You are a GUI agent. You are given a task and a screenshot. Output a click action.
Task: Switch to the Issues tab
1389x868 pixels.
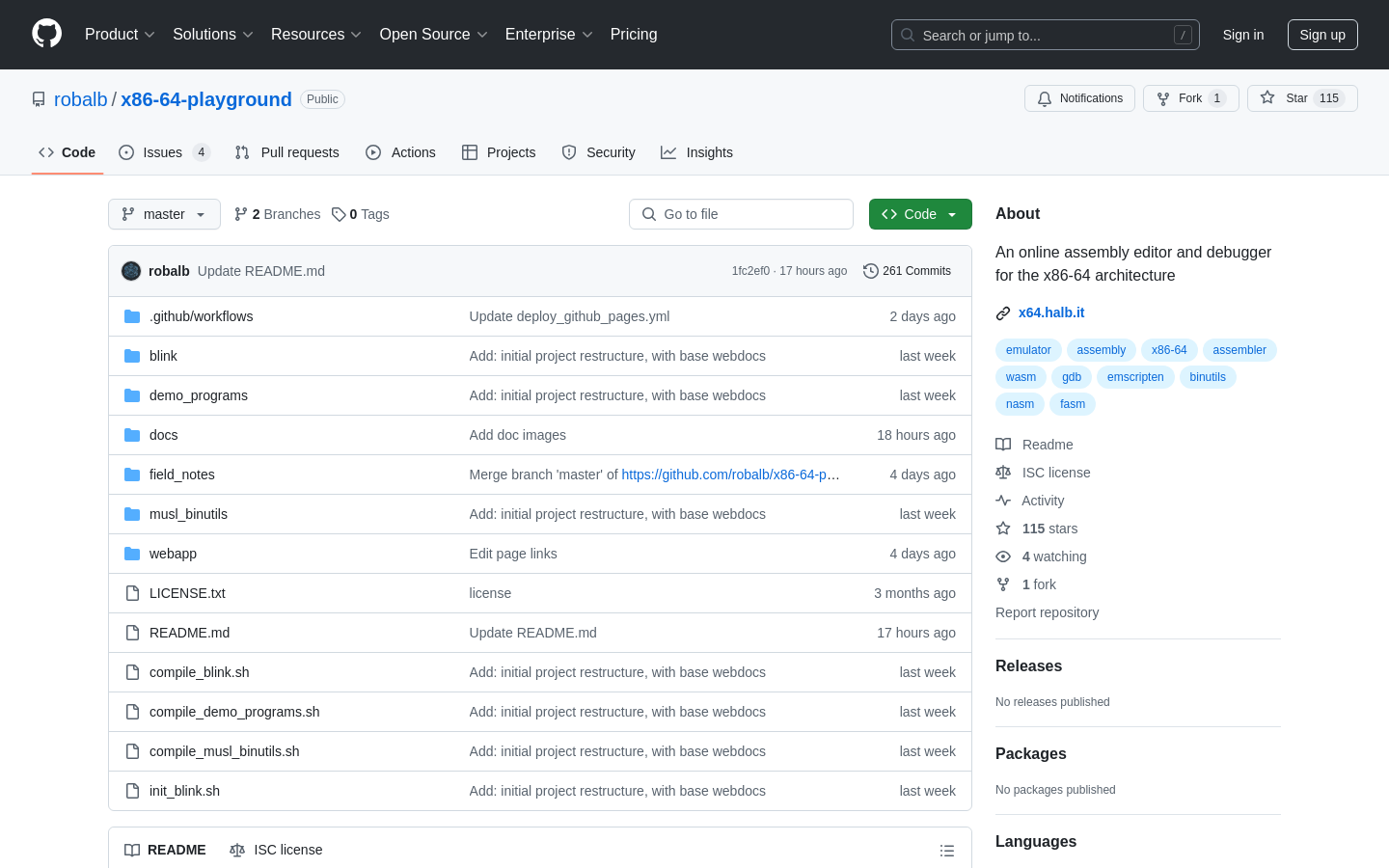[x=165, y=152]
